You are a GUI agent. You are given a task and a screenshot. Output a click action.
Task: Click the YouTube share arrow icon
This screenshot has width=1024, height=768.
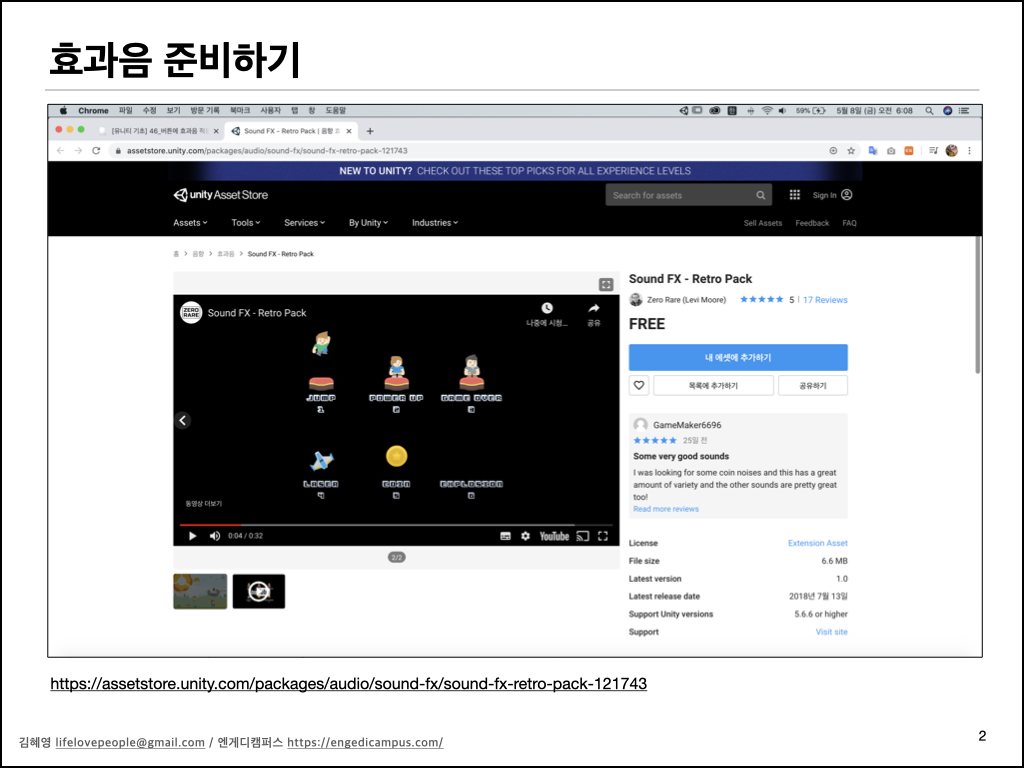coord(594,308)
